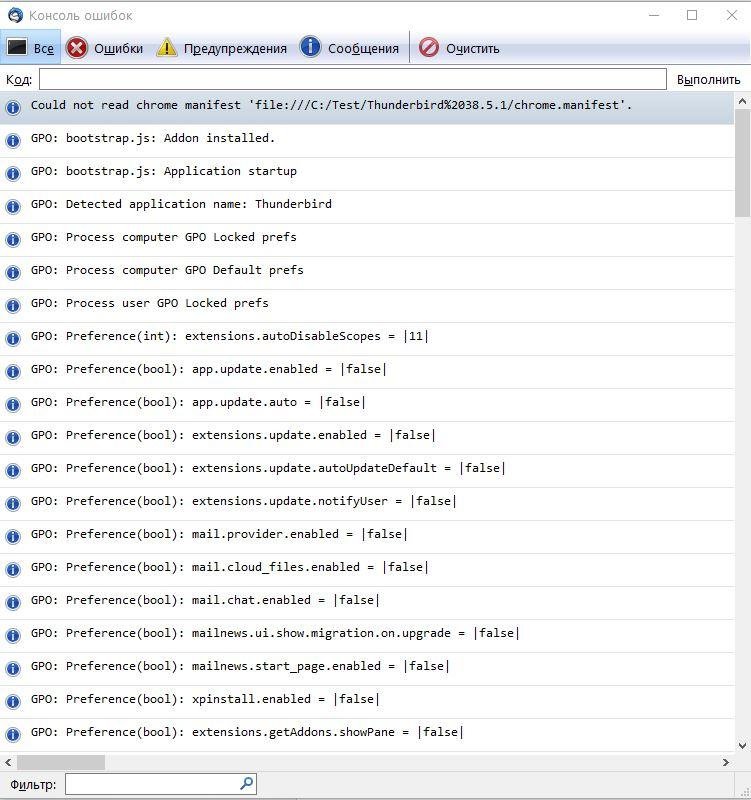Show all messages with Все filter
The image size is (751, 800).
pos(30,48)
